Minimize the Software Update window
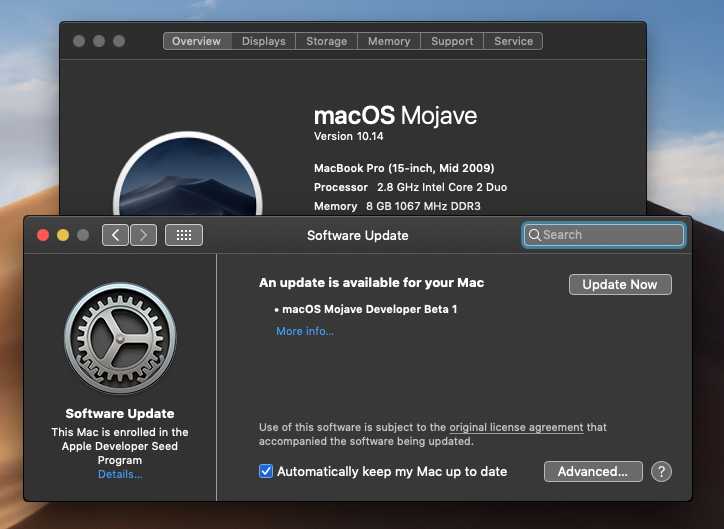Viewport: 724px width, 529px height. tap(63, 235)
